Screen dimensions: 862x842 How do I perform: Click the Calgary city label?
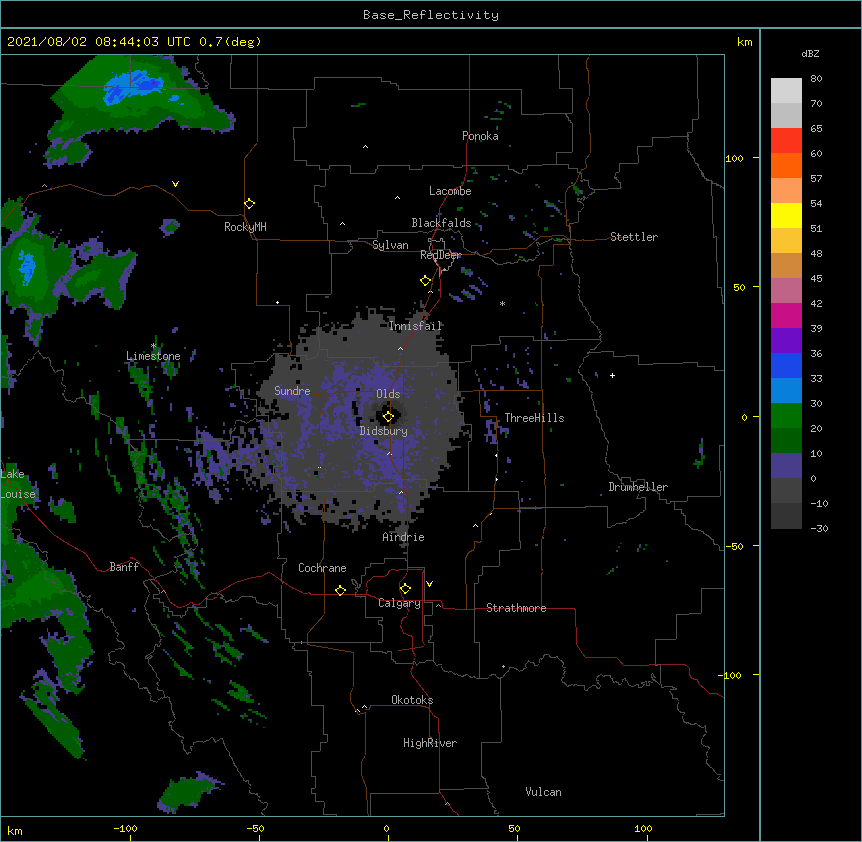click(x=399, y=603)
